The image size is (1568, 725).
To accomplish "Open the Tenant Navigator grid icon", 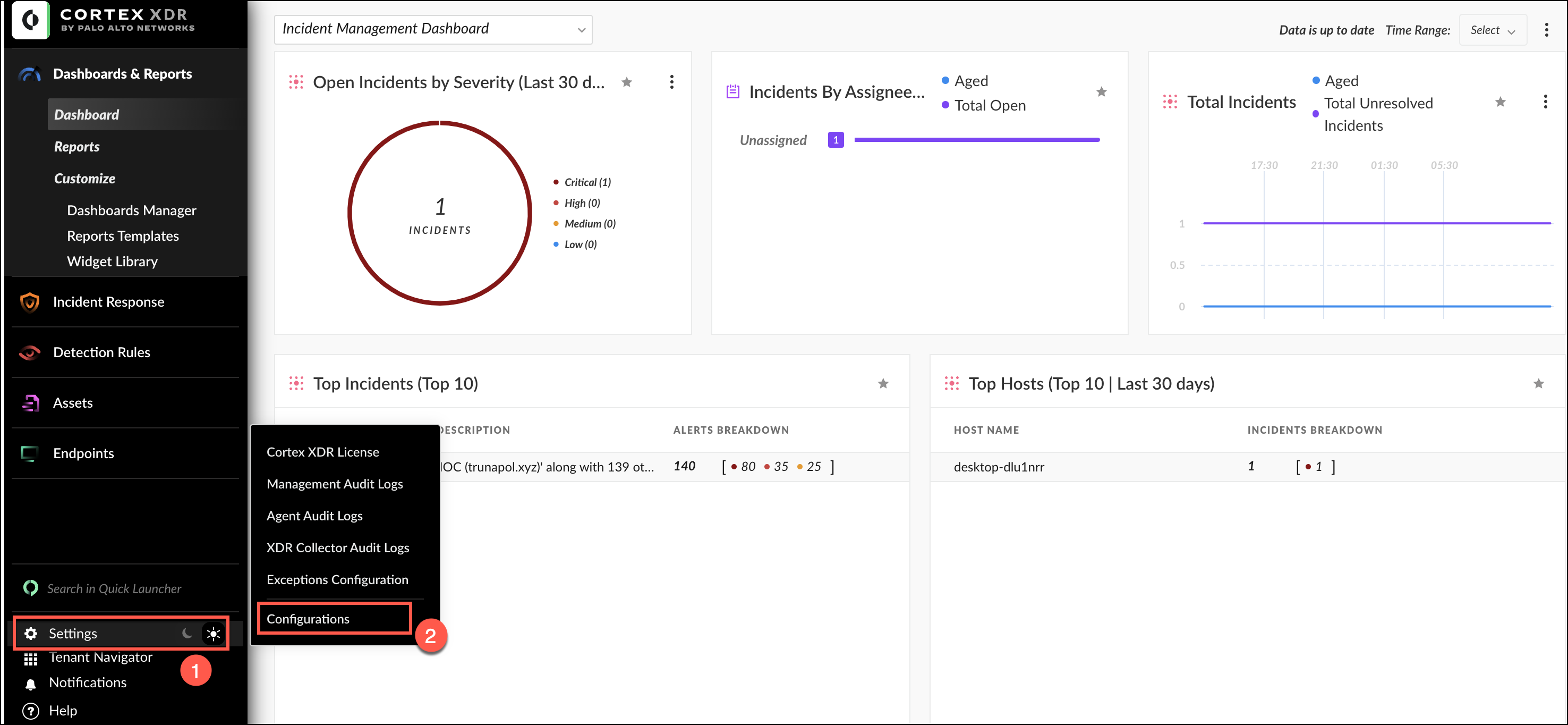I will pyautogui.click(x=30, y=658).
